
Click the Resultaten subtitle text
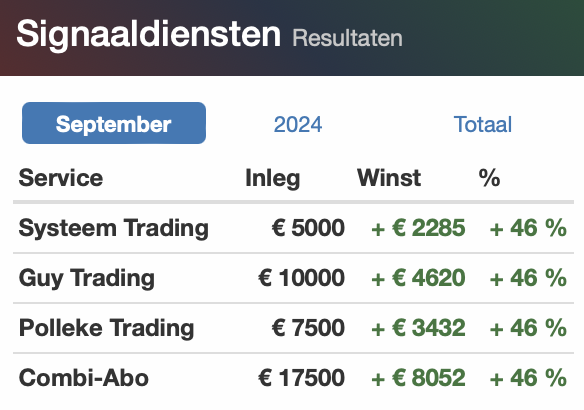click(347, 38)
